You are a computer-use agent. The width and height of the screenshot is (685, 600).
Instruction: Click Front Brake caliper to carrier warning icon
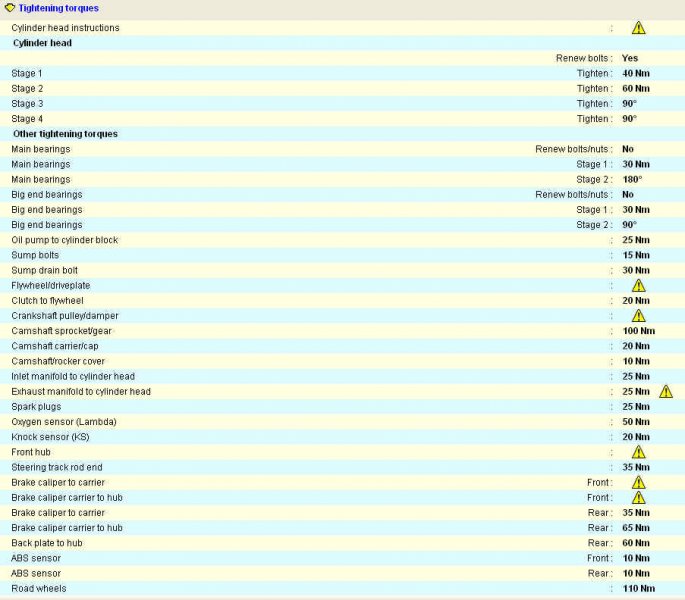(x=638, y=483)
